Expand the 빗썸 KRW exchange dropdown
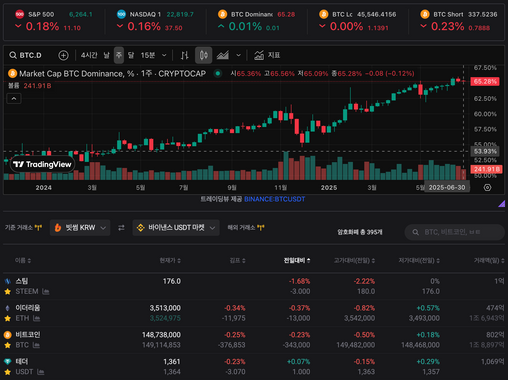Screen dimensions: 508x380 (x=80, y=228)
